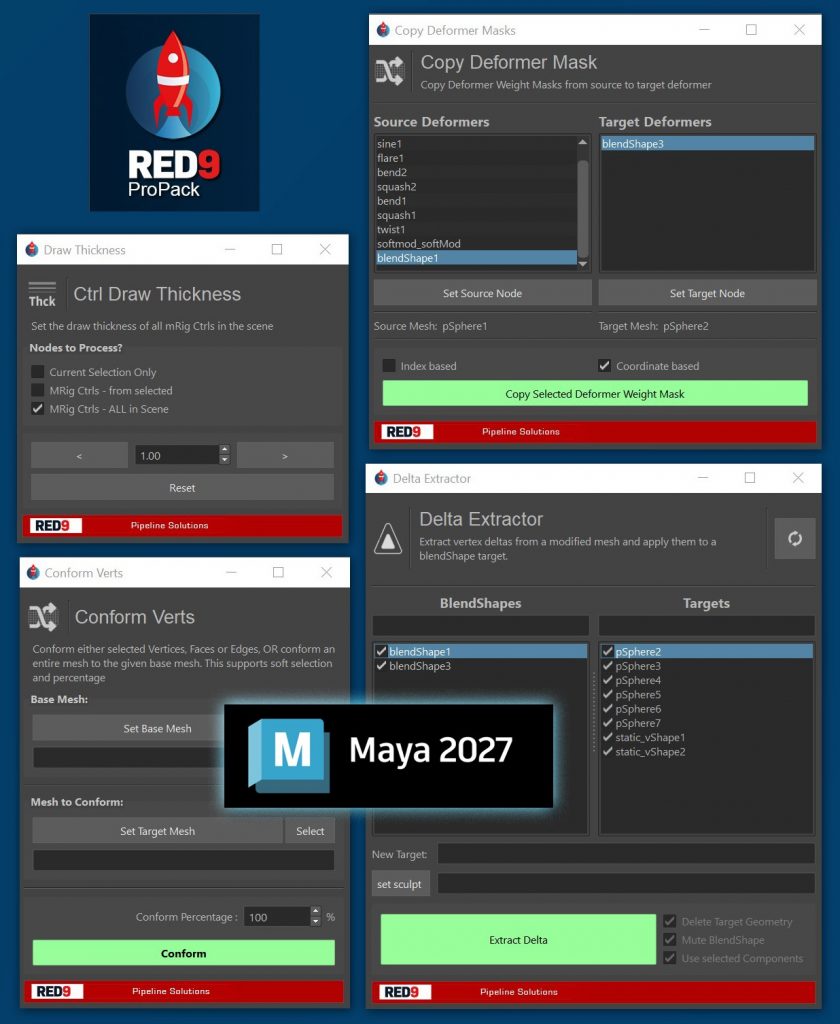Enable the Index based checkbox
Image resolution: width=840 pixels, height=1024 pixels.
(389, 366)
